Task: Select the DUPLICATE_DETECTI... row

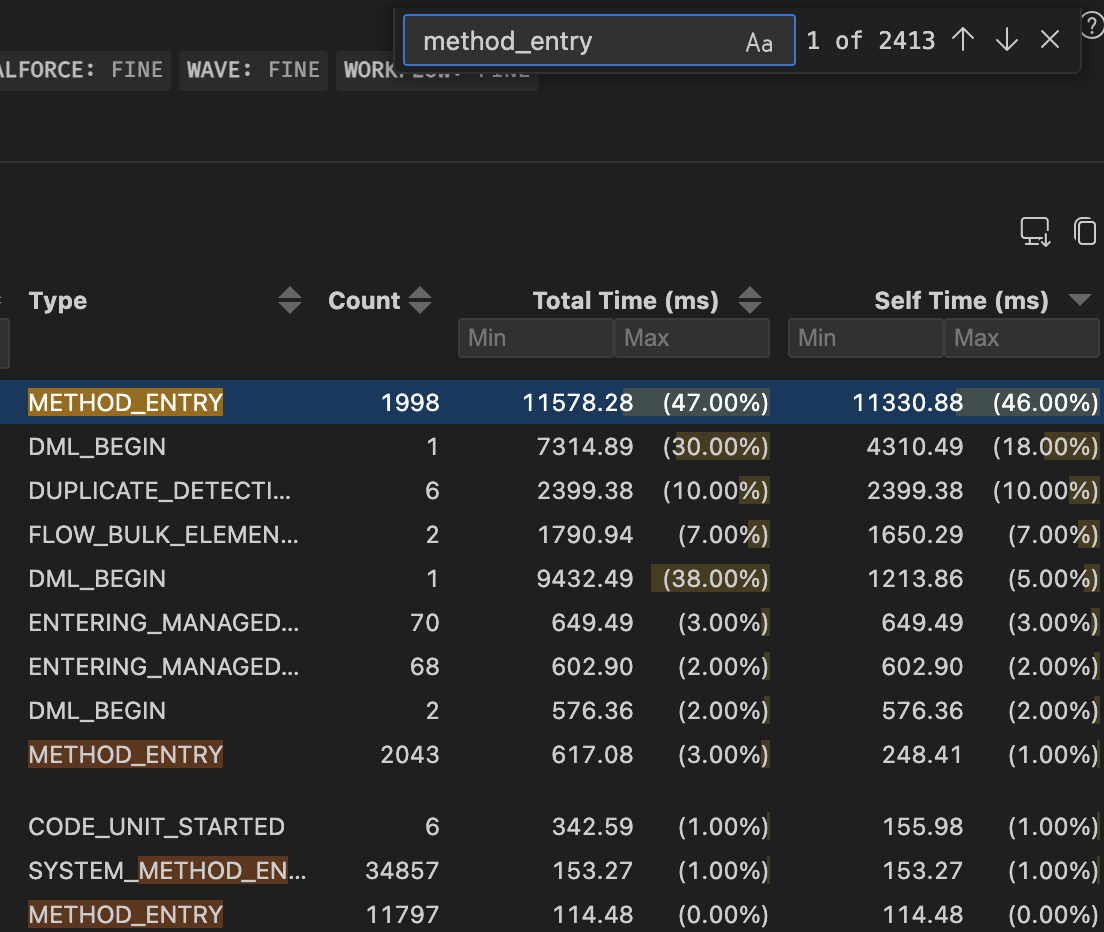Action: (x=552, y=491)
